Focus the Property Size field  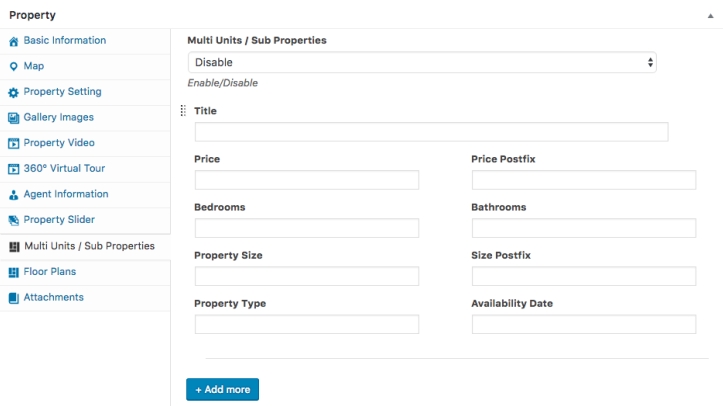pos(306,276)
